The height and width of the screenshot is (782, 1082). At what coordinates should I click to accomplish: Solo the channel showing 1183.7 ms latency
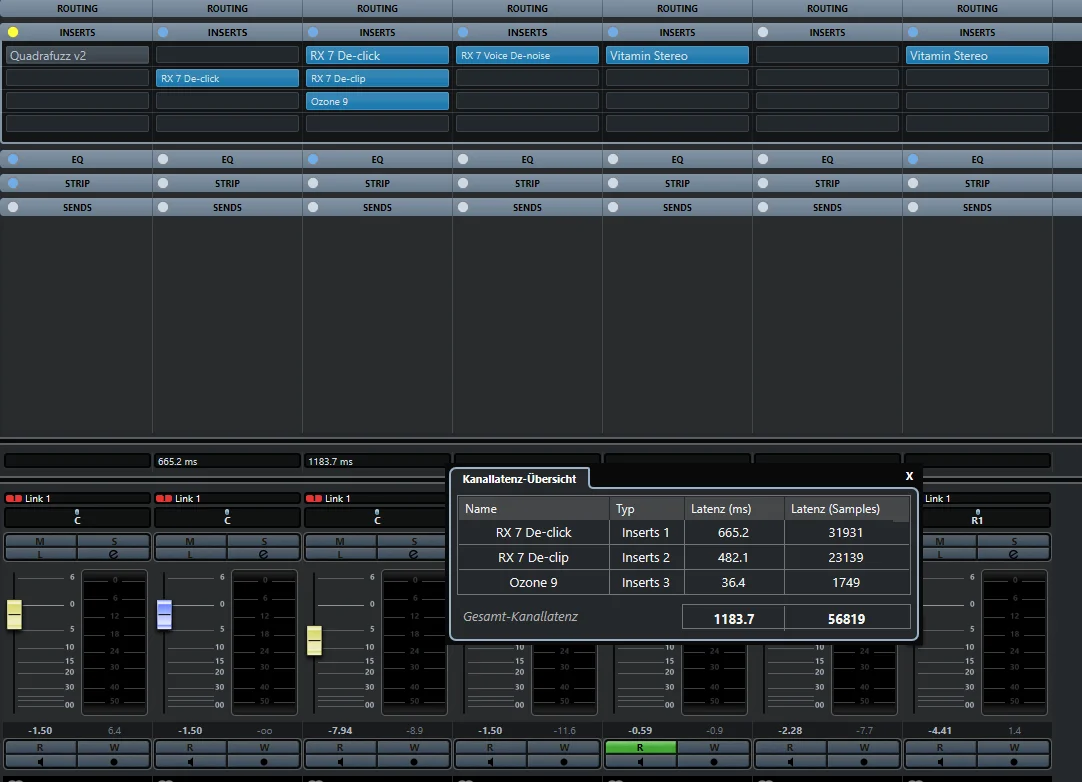[x=414, y=541]
